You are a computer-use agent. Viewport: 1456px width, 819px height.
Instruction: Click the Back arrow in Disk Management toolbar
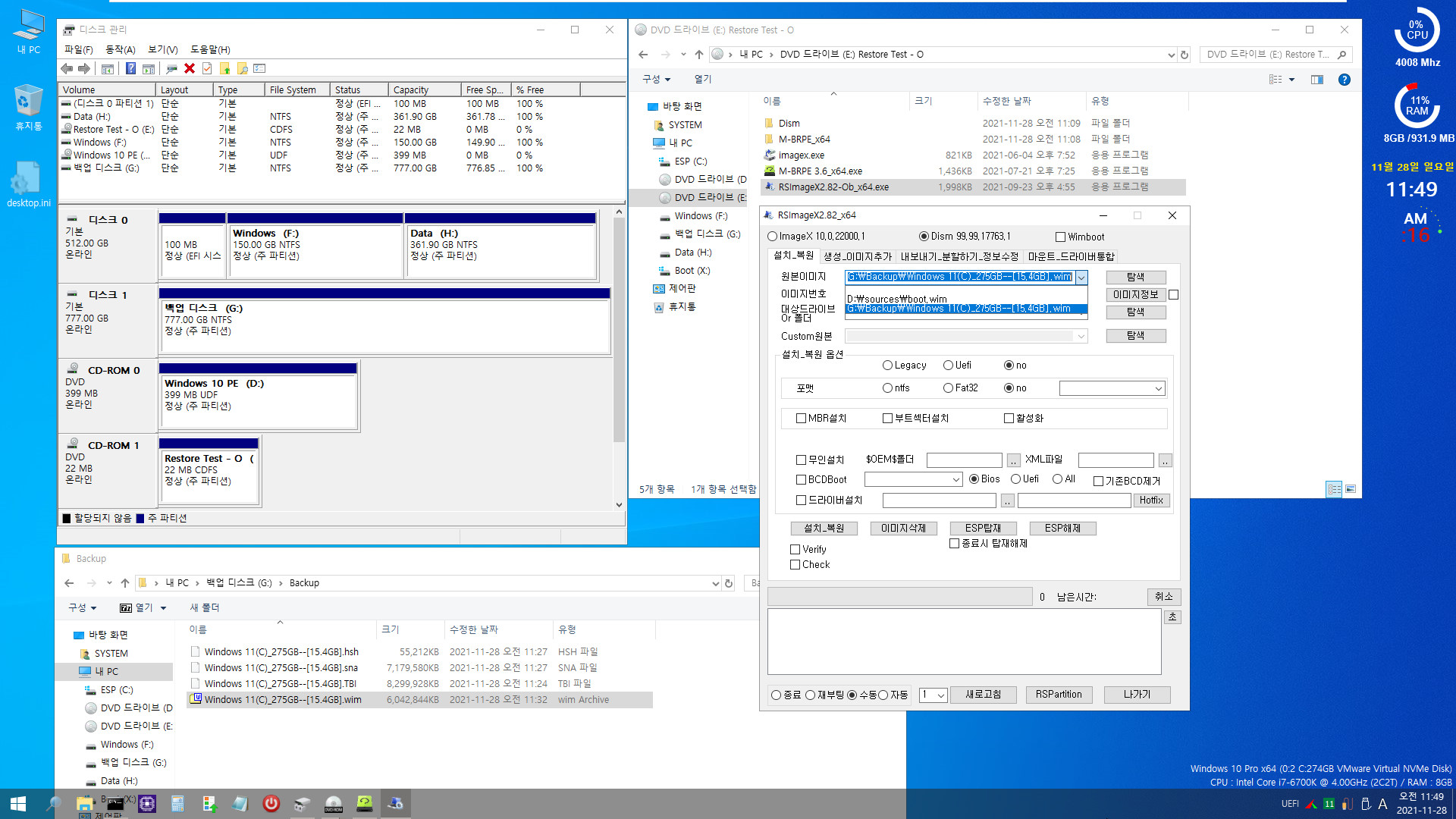click(67, 69)
